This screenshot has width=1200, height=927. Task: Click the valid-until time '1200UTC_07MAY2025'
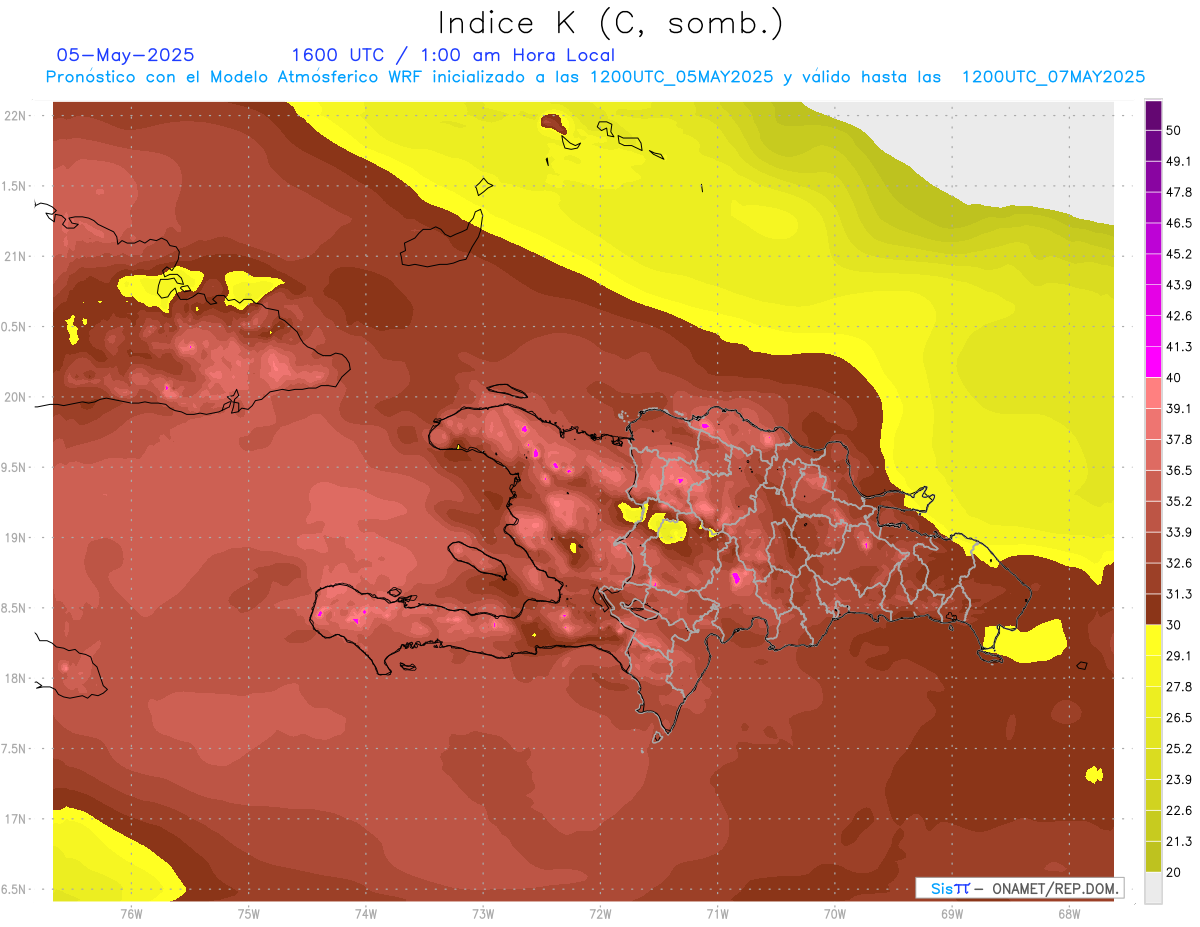point(1053,77)
